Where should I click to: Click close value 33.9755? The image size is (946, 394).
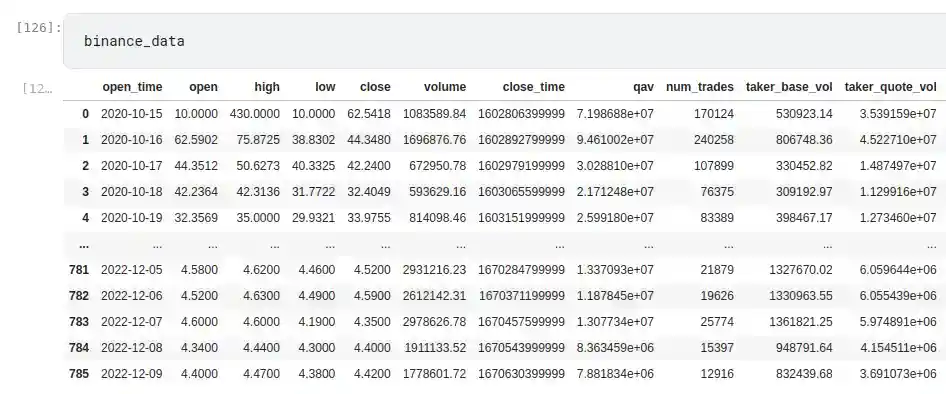pyautogui.click(x=369, y=217)
